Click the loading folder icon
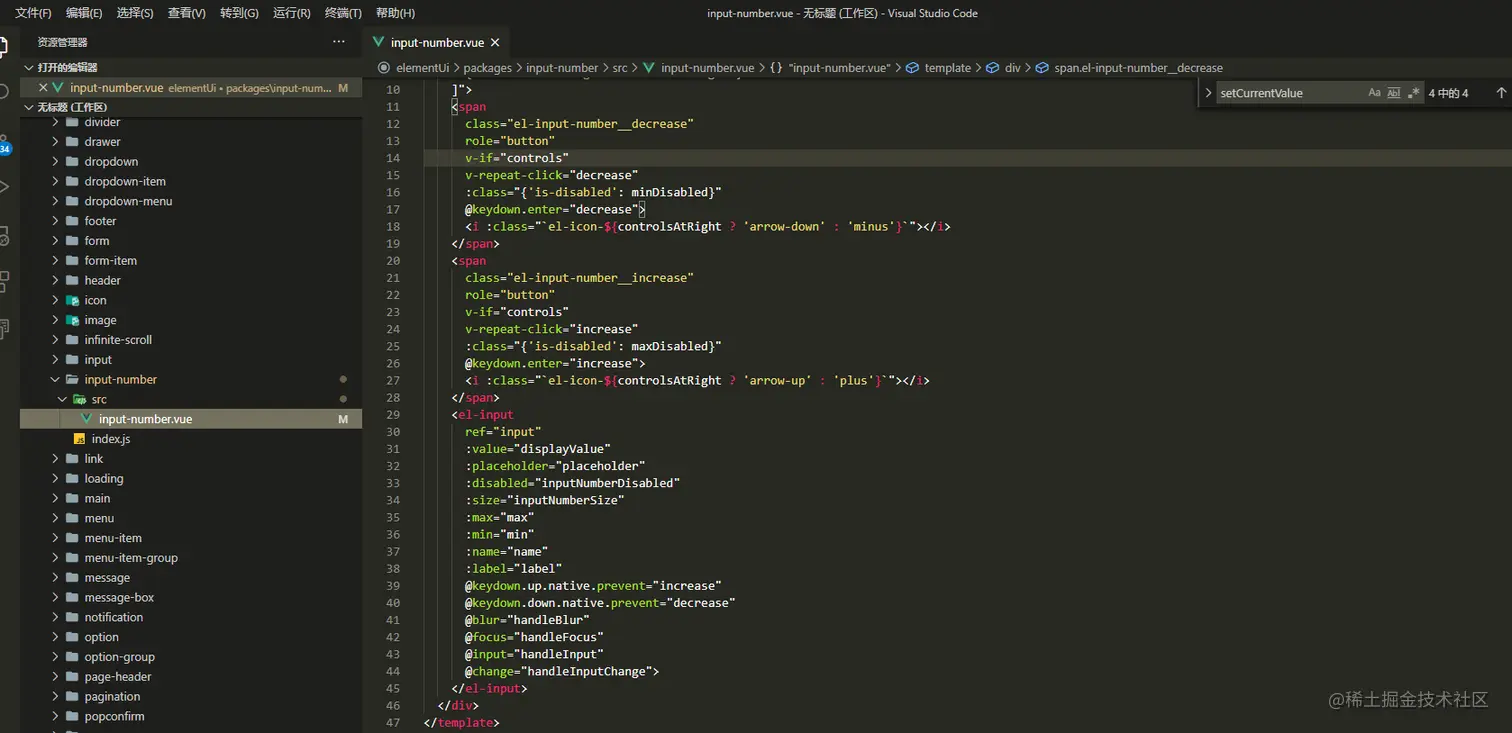Image resolution: width=1512 pixels, height=733 pixels. (72, 479)
